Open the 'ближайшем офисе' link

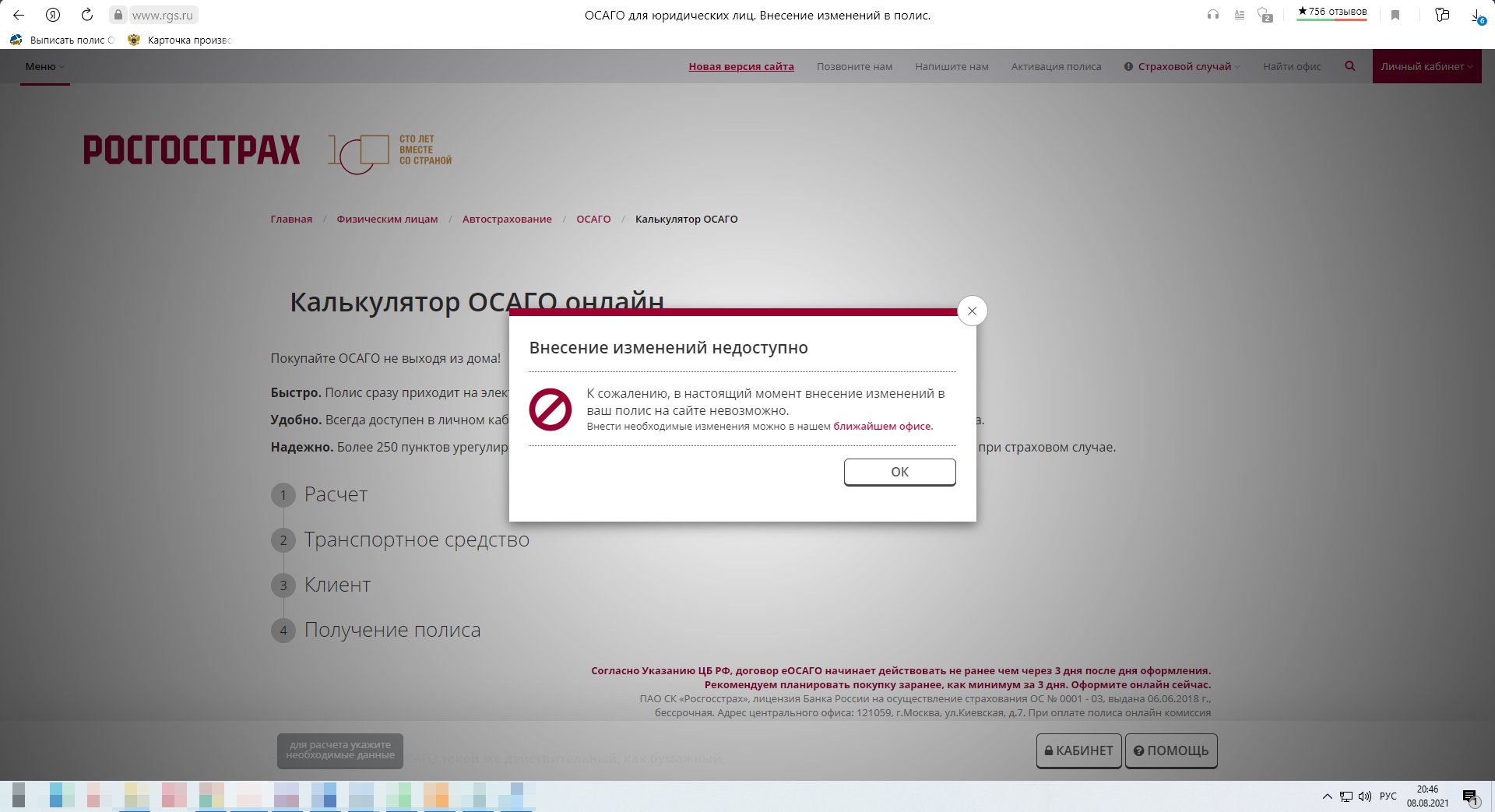[x=883, y=426]
